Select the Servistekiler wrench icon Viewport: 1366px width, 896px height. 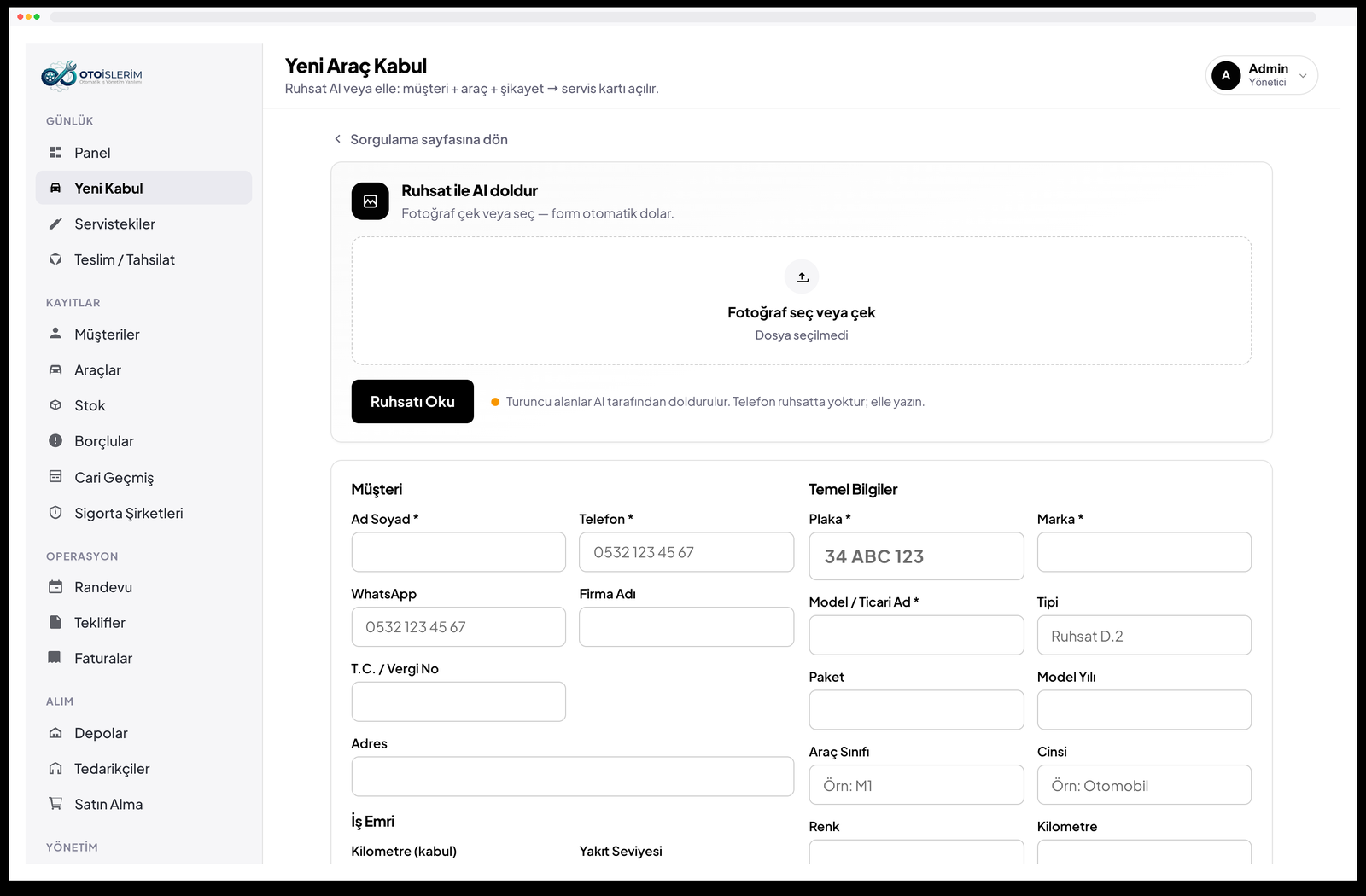click(x=55, y=224)
